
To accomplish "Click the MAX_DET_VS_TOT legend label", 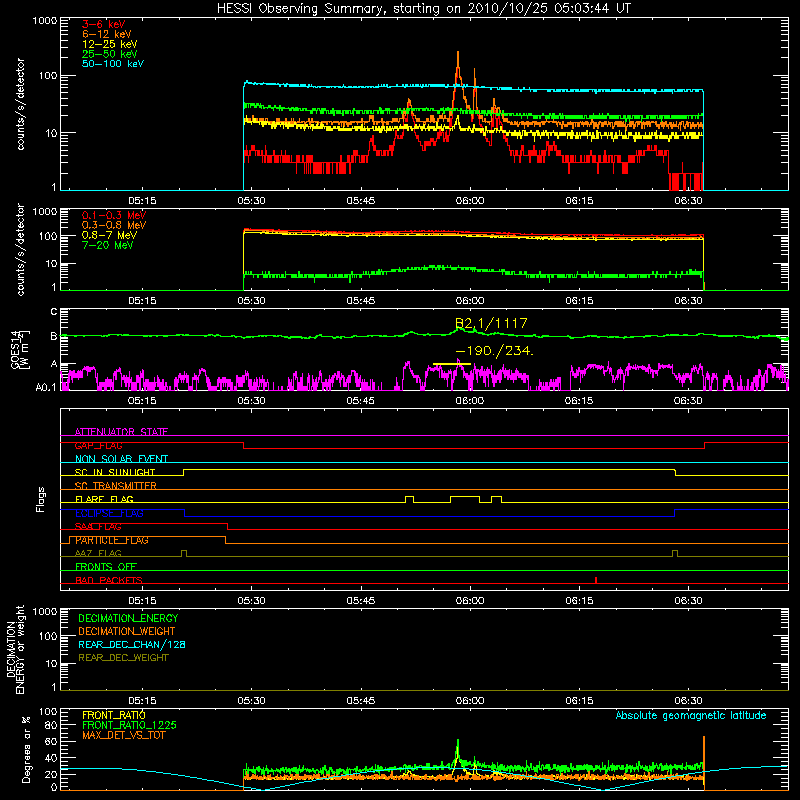I will pos(123,735).
